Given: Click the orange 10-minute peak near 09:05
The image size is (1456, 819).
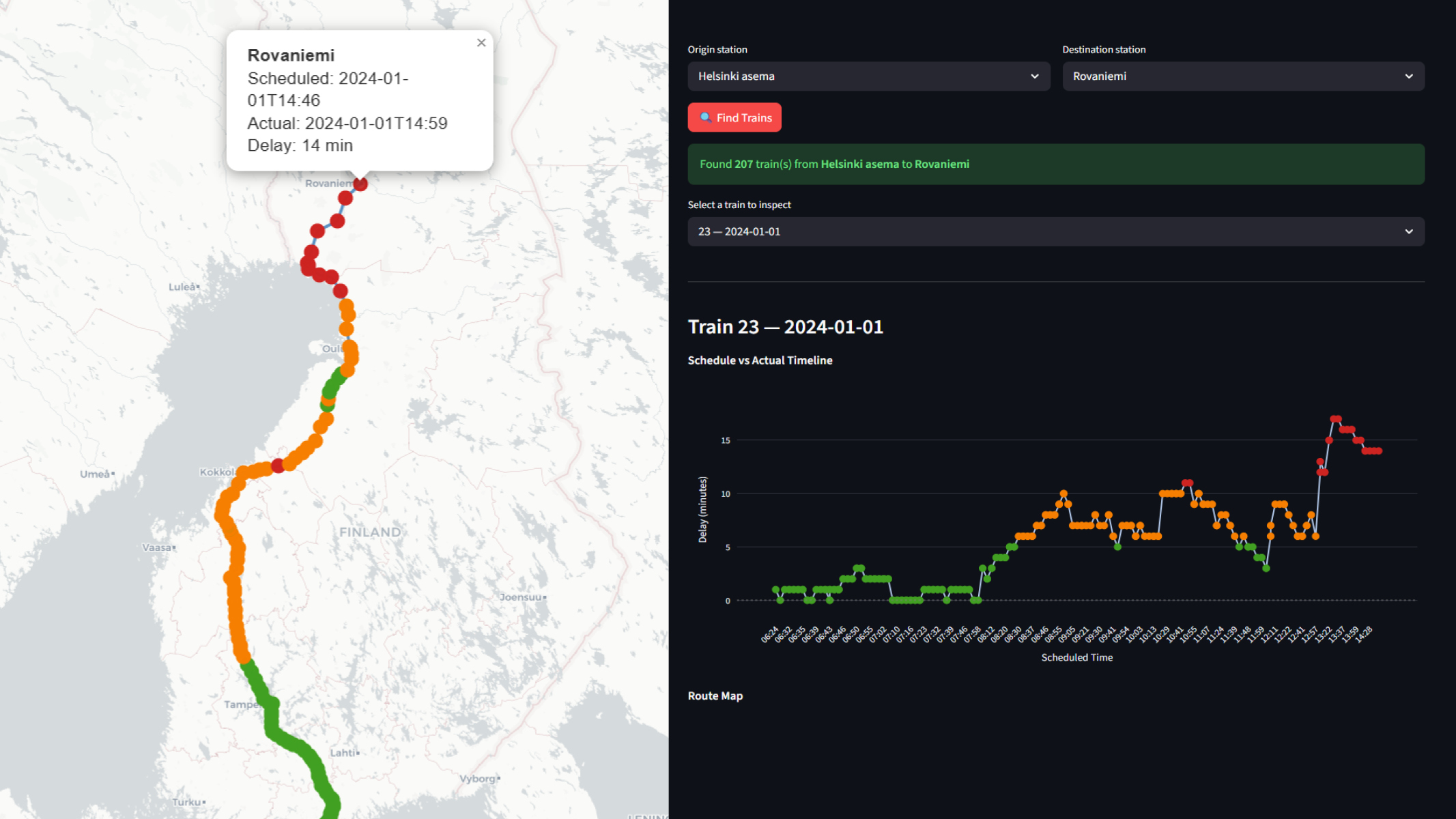Looking at the screenshot, I should pyautogui.click(x=1064, y=493).
